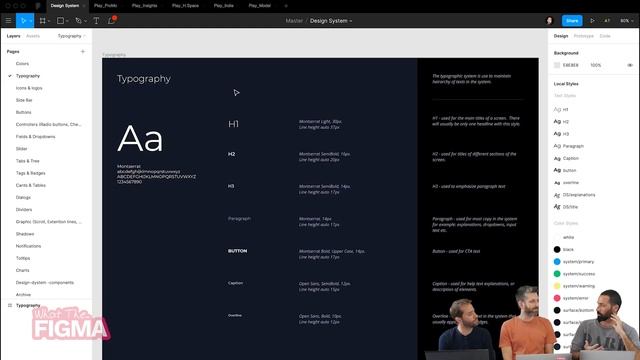Image resolution: width=640 pixels, height=360 pixels.
Task: Add a new page with plus icon
Action: [83, 51]
